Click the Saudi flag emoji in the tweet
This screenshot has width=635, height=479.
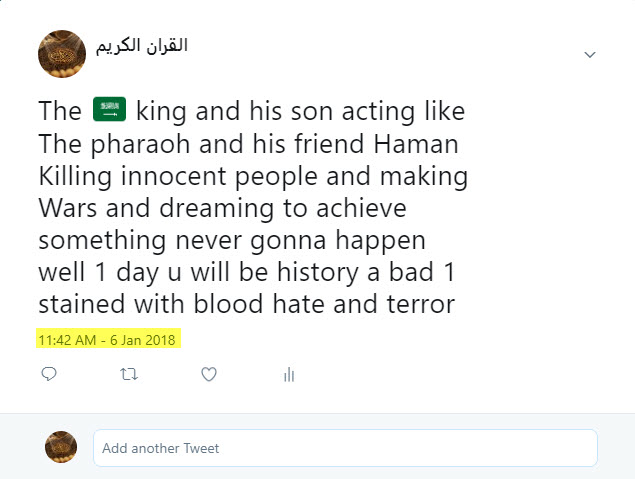click(x=109, y=110)
